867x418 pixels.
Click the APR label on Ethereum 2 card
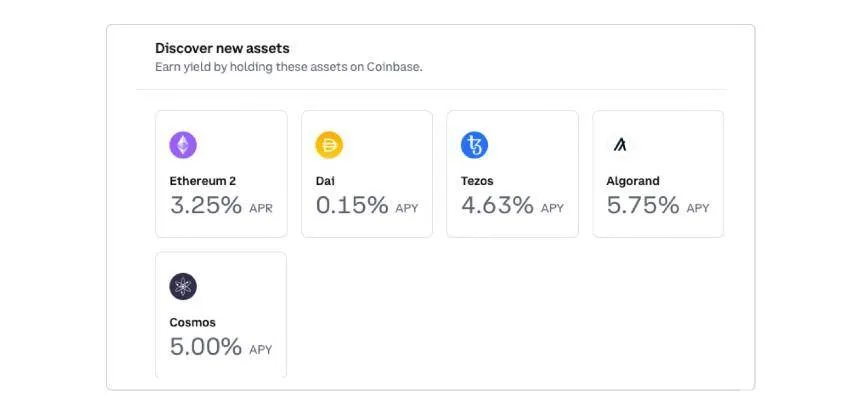pyautogui.click(x=260, y=209)
